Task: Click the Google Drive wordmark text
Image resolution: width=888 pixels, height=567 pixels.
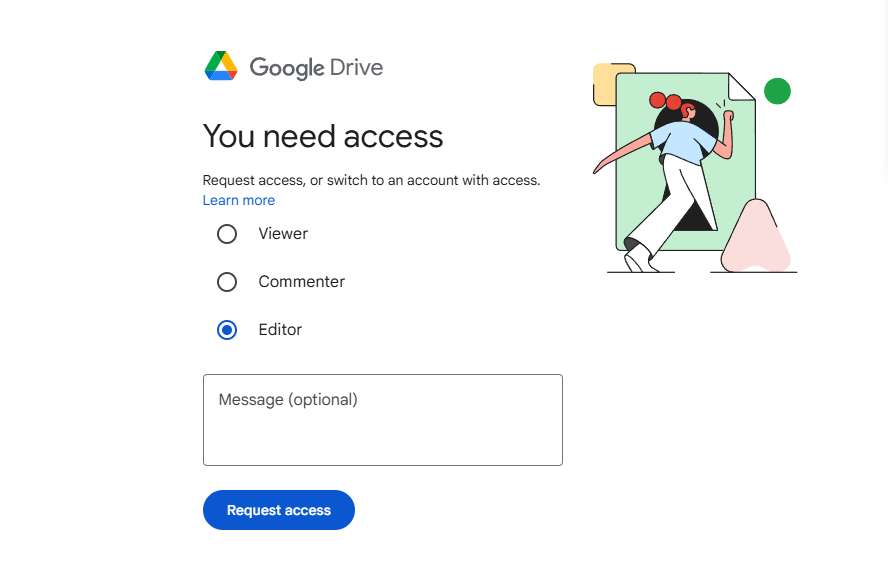Action: tap(317, 68)
